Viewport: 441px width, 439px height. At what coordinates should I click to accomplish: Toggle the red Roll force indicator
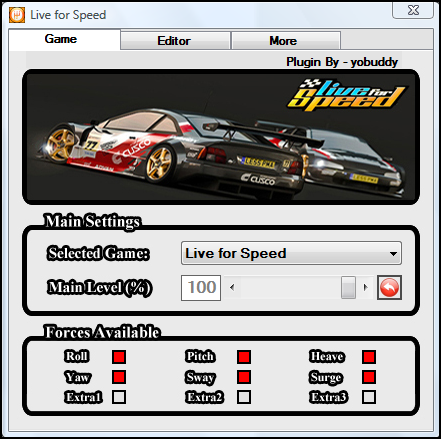(119, 357)
